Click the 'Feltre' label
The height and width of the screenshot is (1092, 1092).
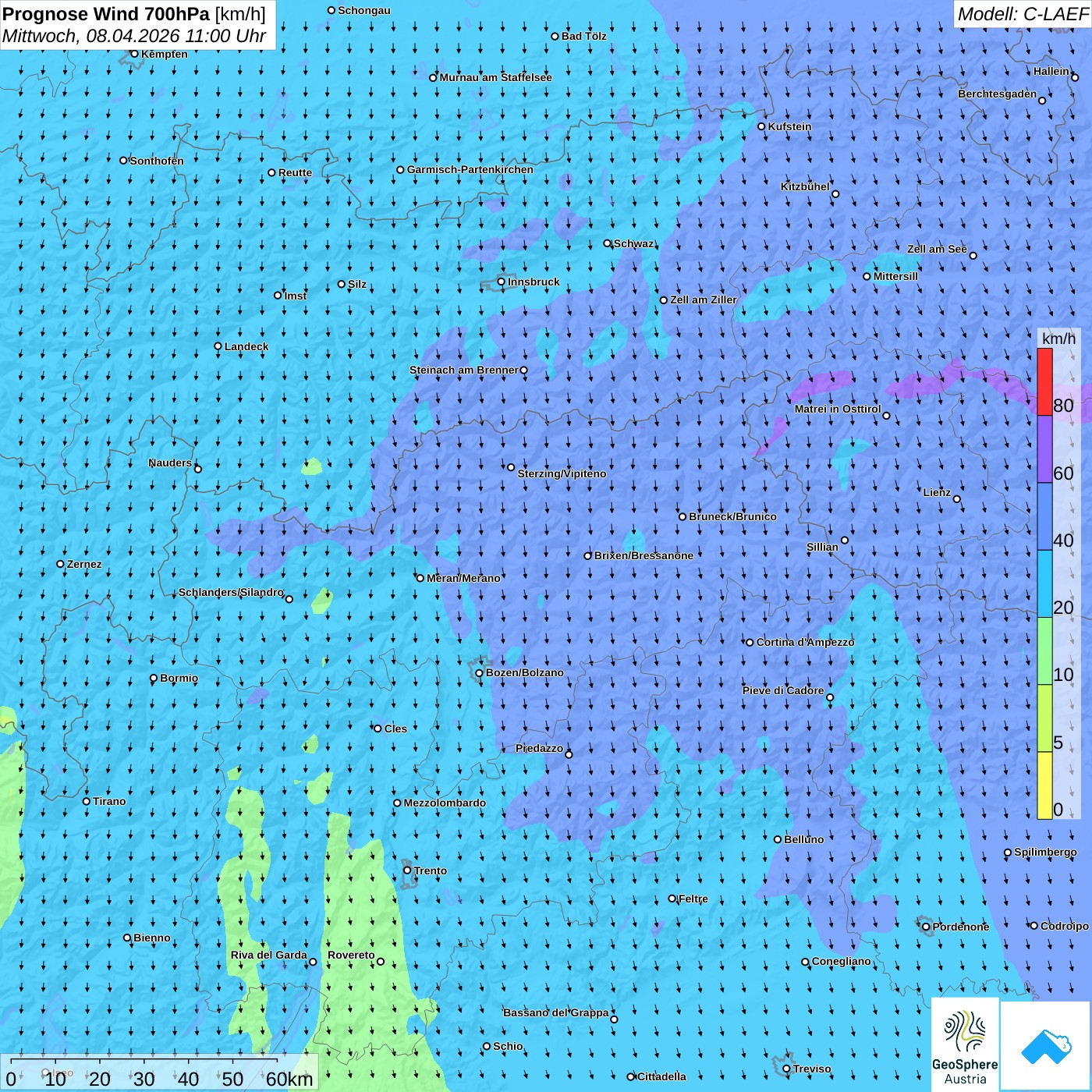[x=693, y=899]
